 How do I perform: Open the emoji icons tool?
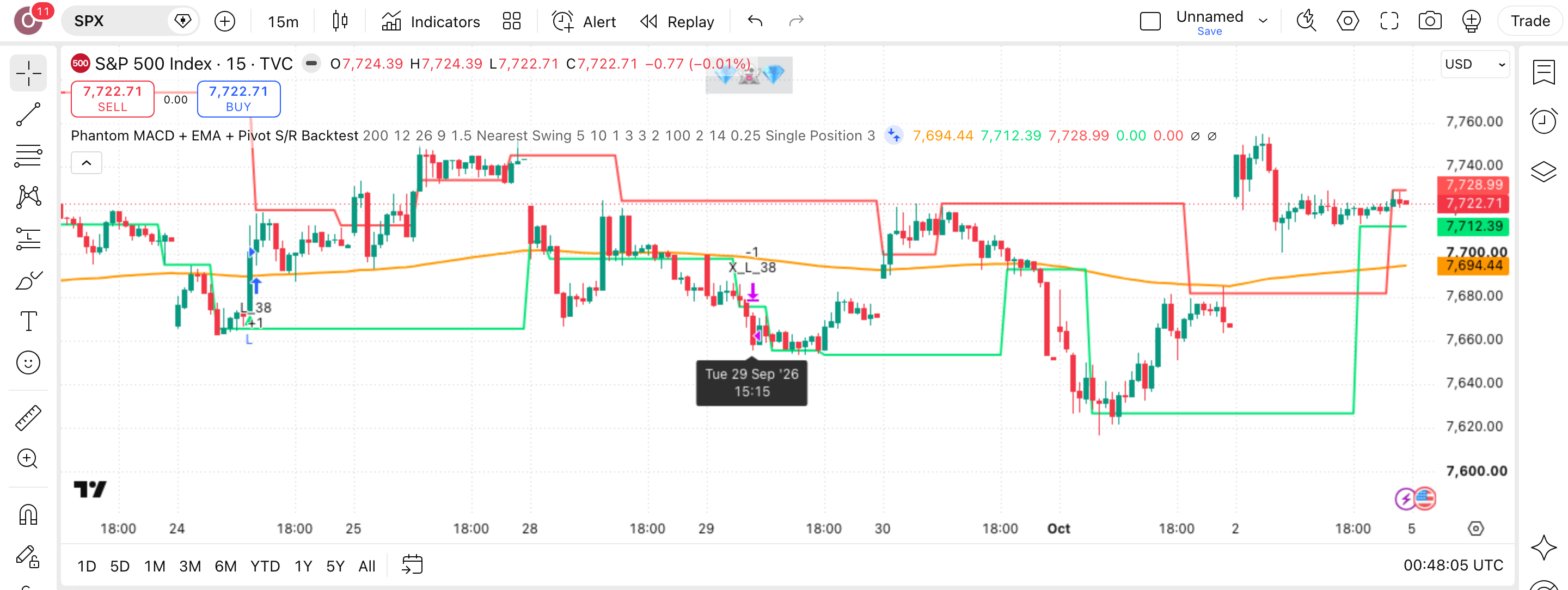28,362
